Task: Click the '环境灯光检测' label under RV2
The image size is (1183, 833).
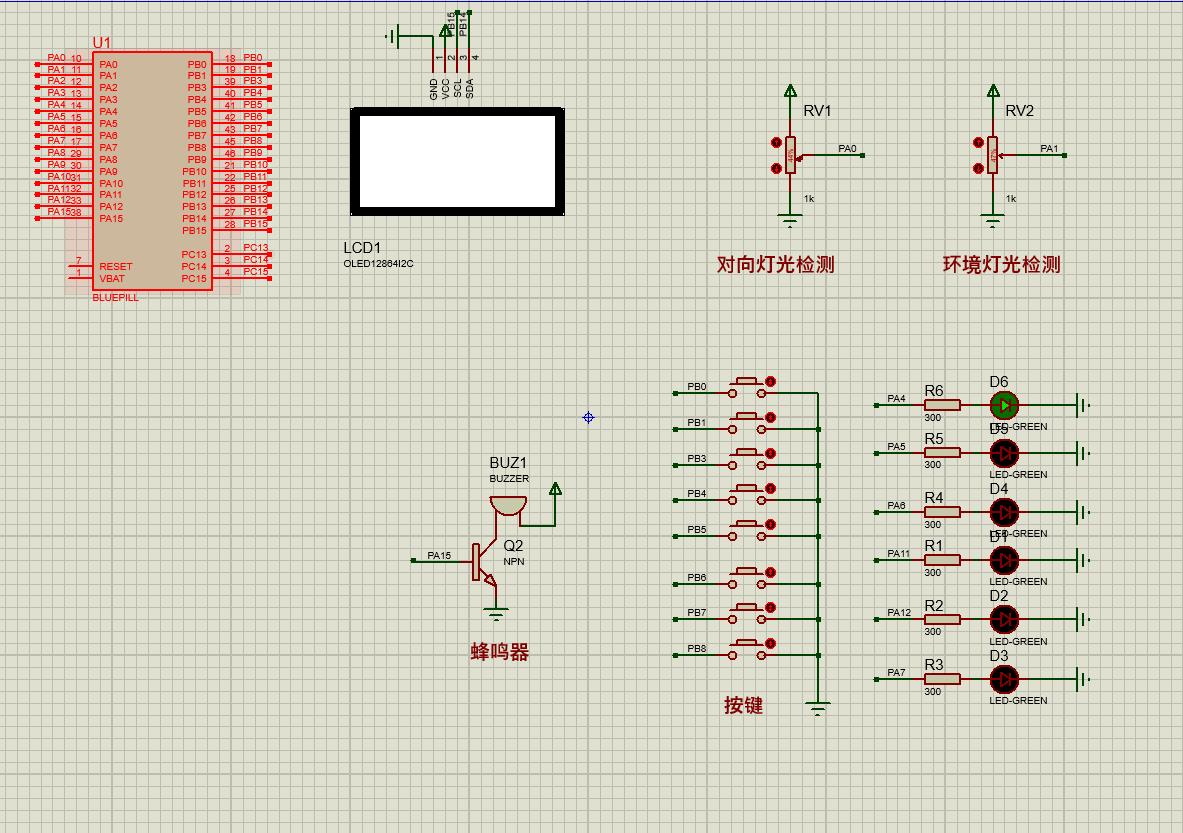Action: (1002, 265)
